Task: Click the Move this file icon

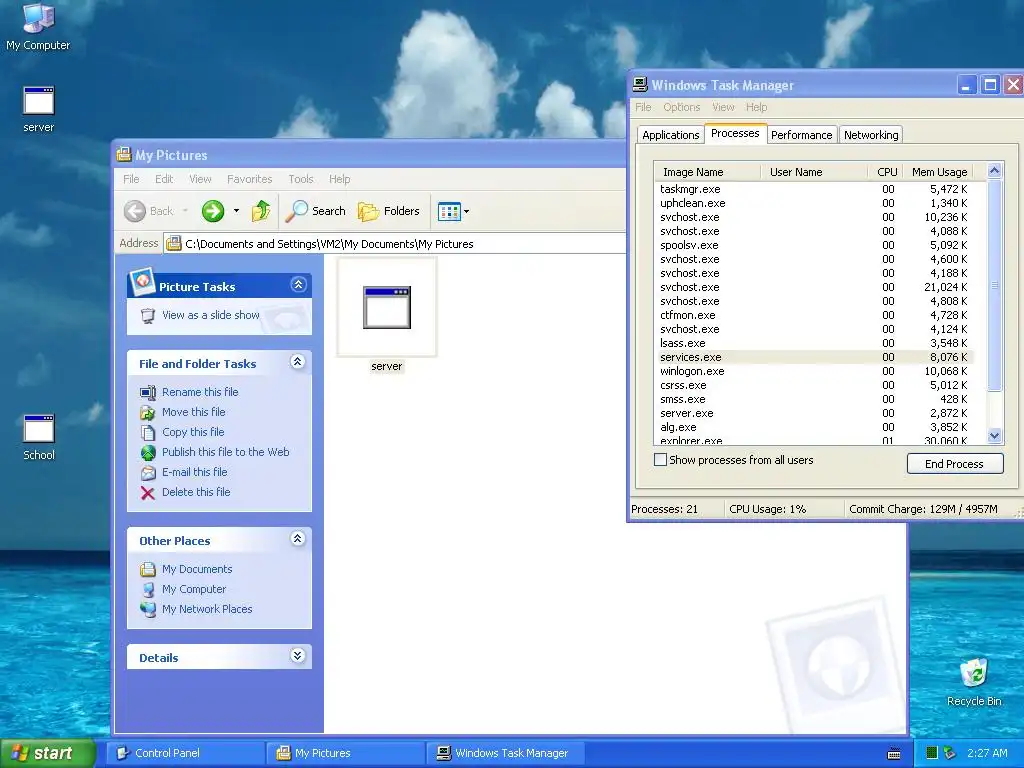Action: 148,413
